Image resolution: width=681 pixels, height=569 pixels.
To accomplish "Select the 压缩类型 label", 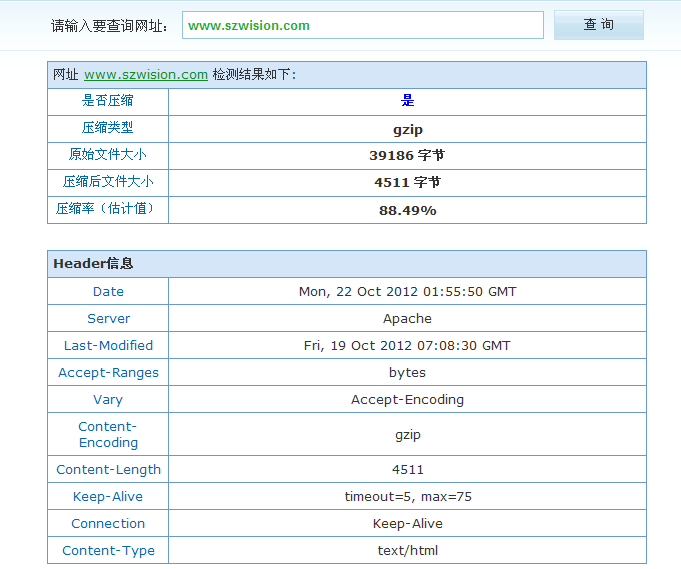I will 108,128.
